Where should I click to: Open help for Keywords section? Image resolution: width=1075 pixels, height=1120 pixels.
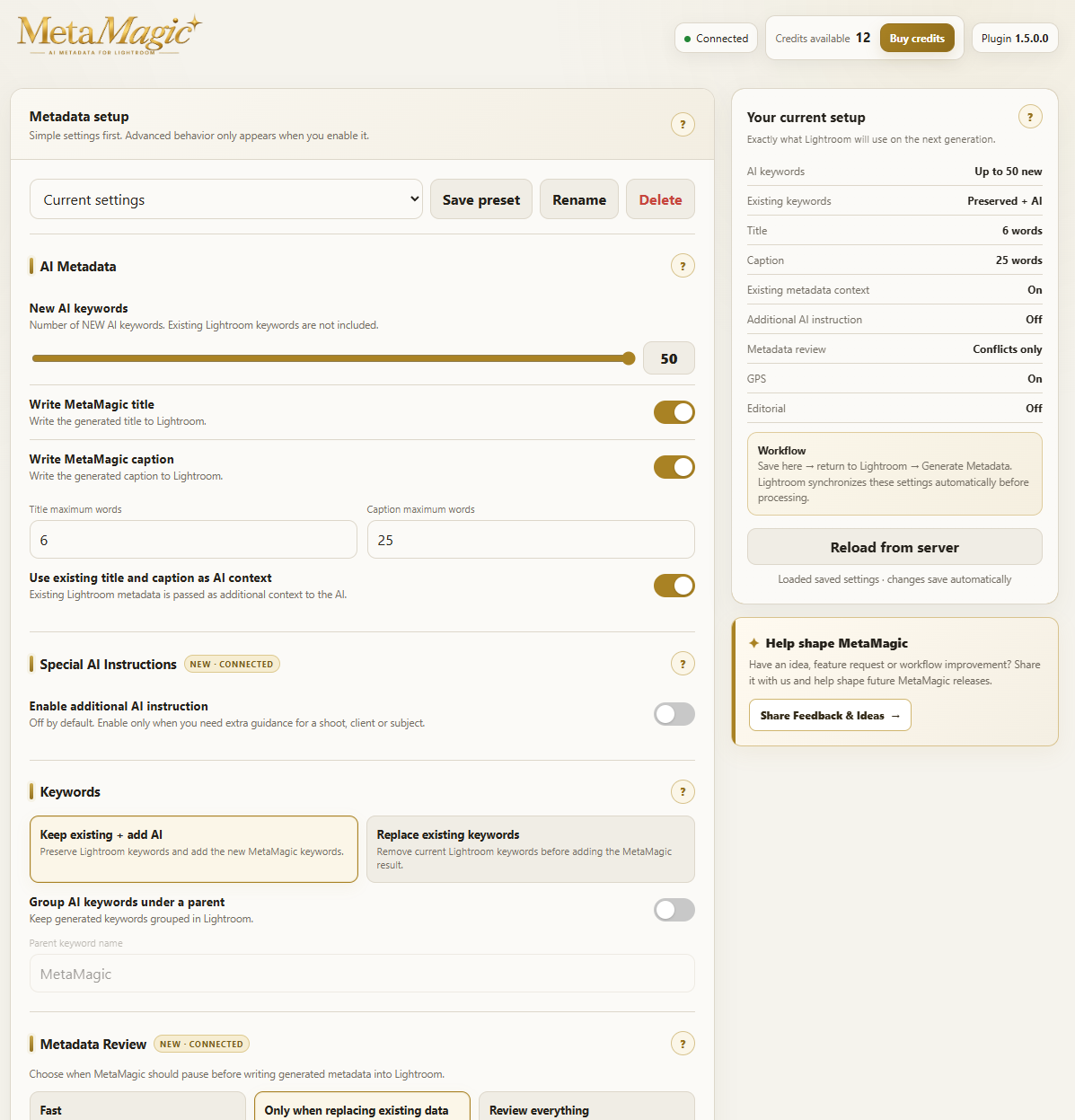(x=683, y=791)
